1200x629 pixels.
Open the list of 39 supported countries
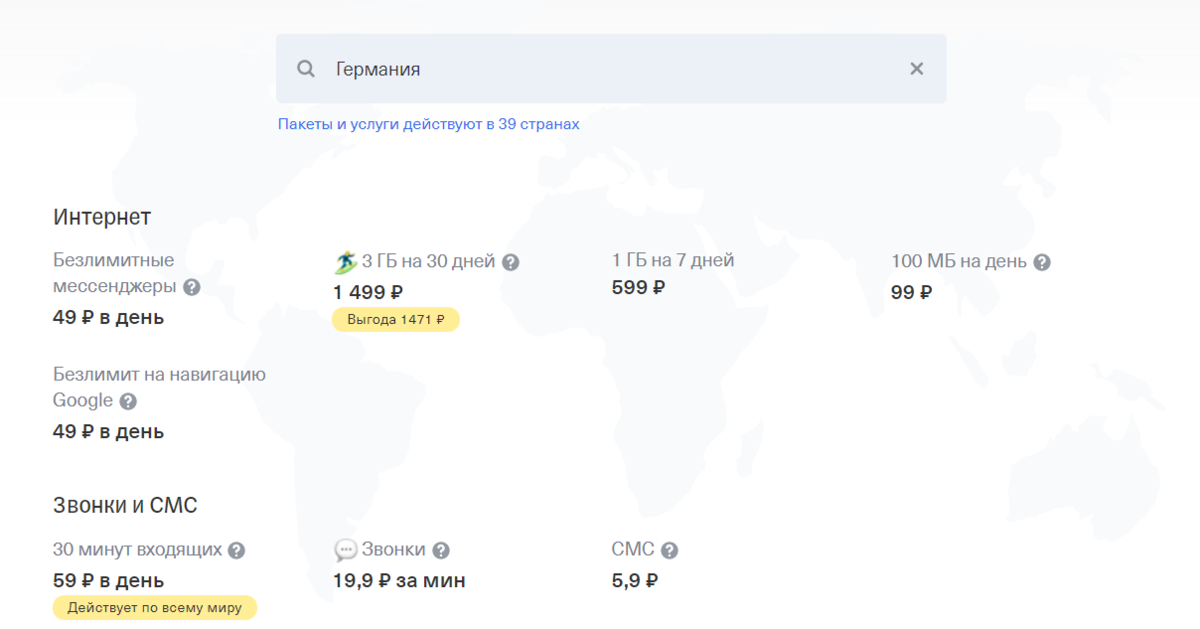(429, 124)
